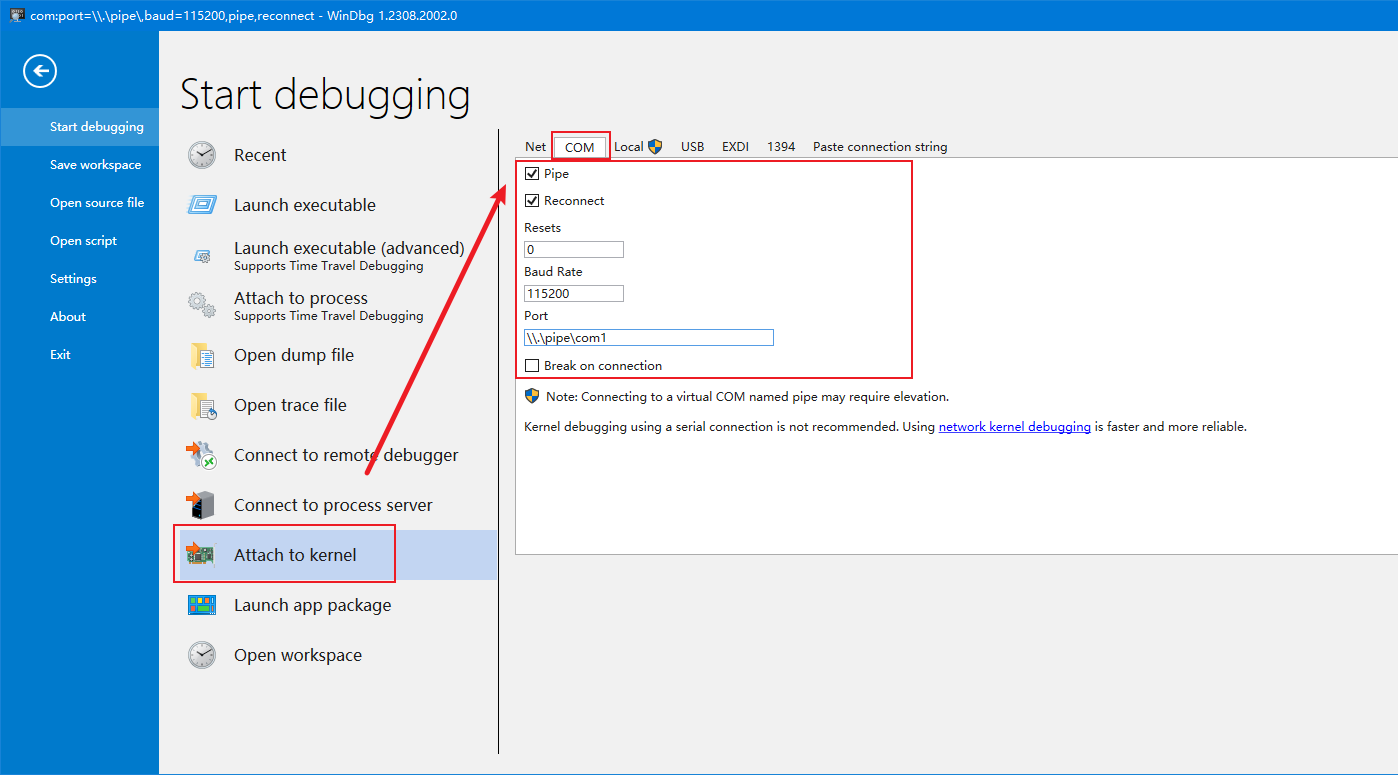This screenshot has height=775, width=1398.
Task: Enable Break on connection checkbox
Action: coord(532,366)
